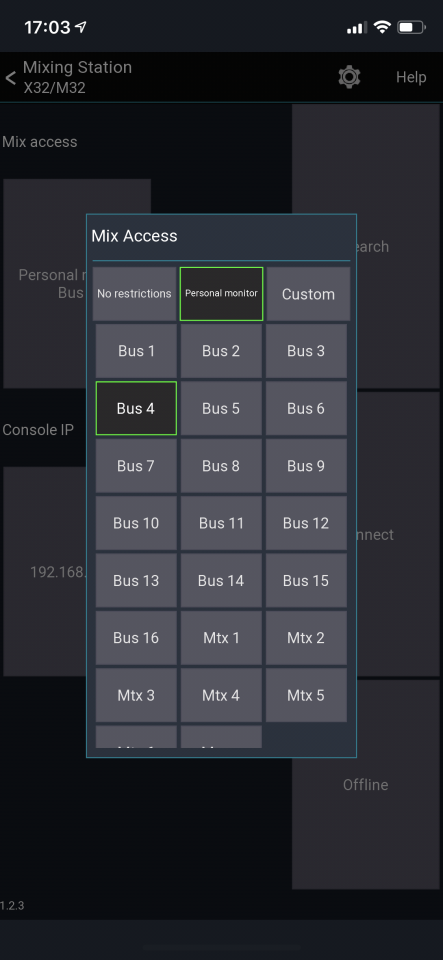443x960 pixels.
Task: Select the No restrictions mode
Action: [x=135, y=294]
